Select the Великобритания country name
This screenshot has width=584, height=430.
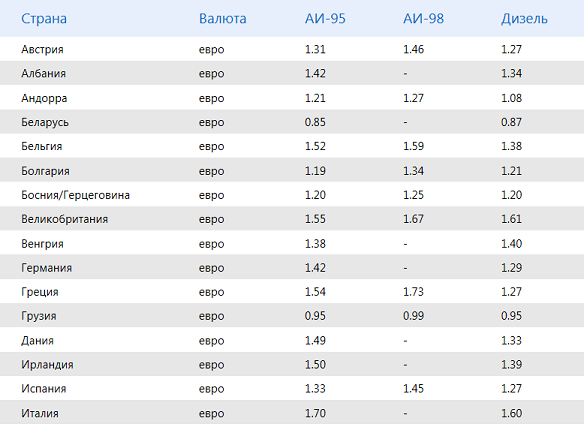point(64,219)
